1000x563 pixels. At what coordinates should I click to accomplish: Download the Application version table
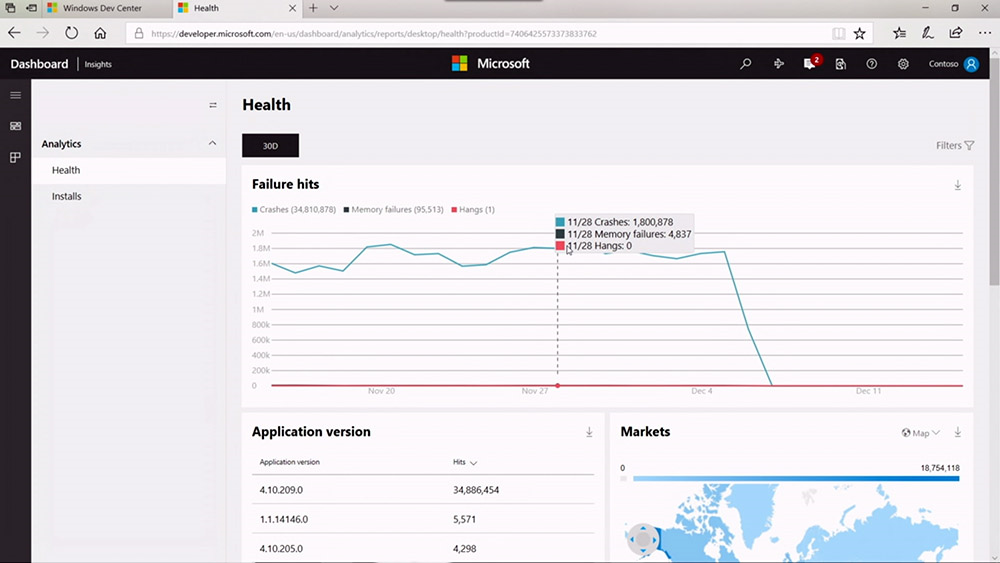click(589, 432)
